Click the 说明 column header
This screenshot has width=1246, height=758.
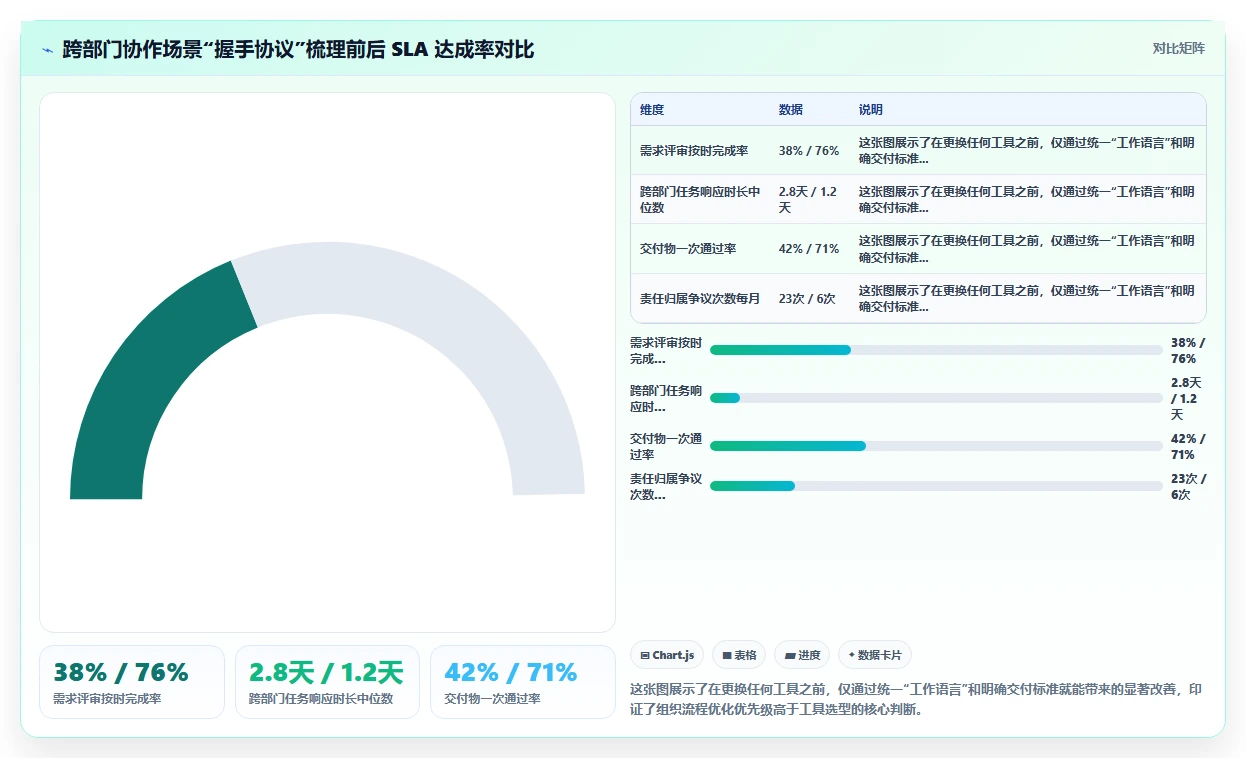click(871, 110)
